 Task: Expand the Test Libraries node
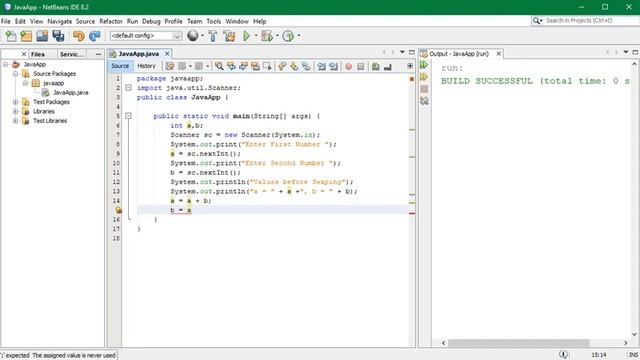16,121
